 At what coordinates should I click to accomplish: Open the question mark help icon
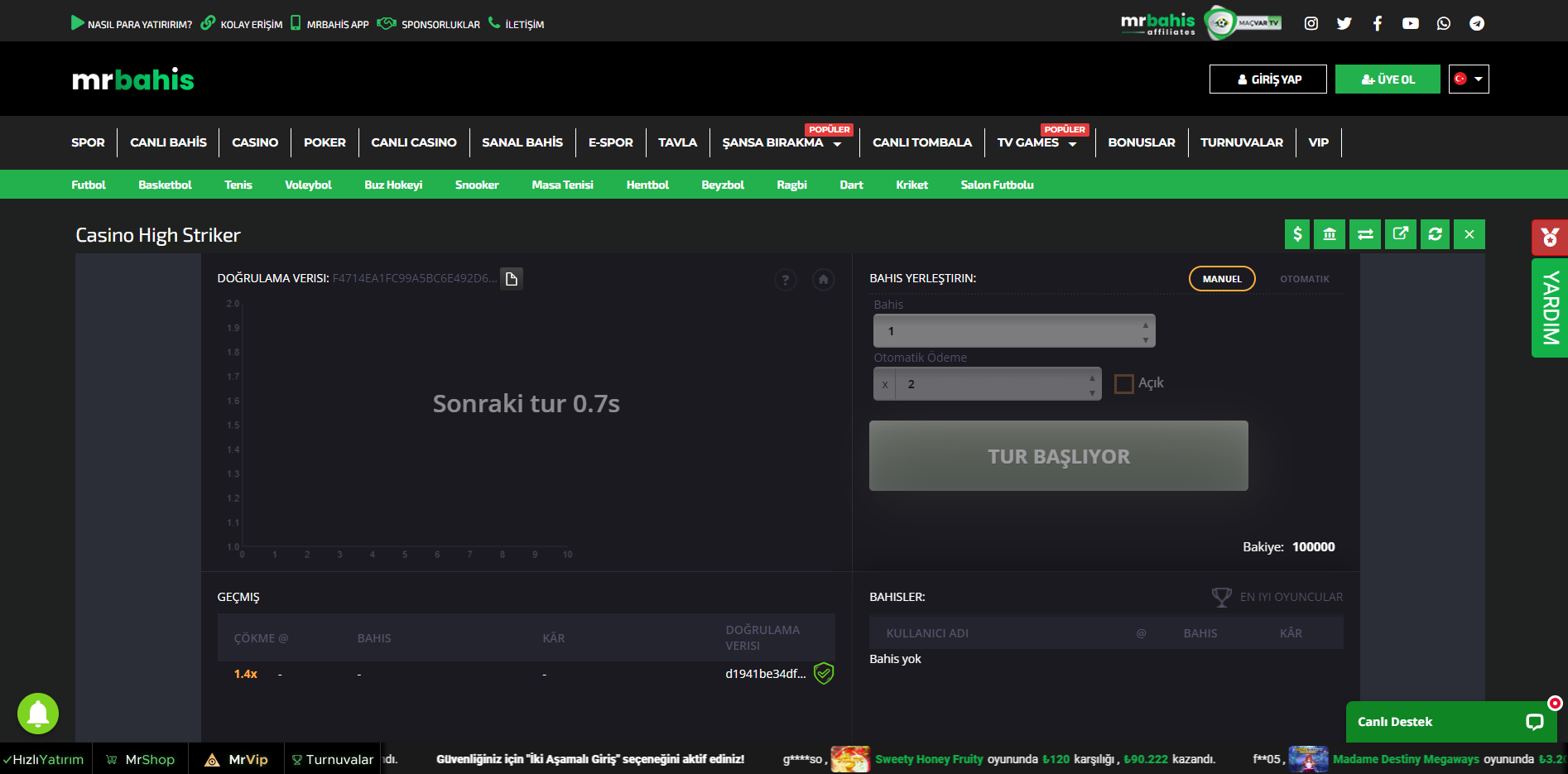785,280
